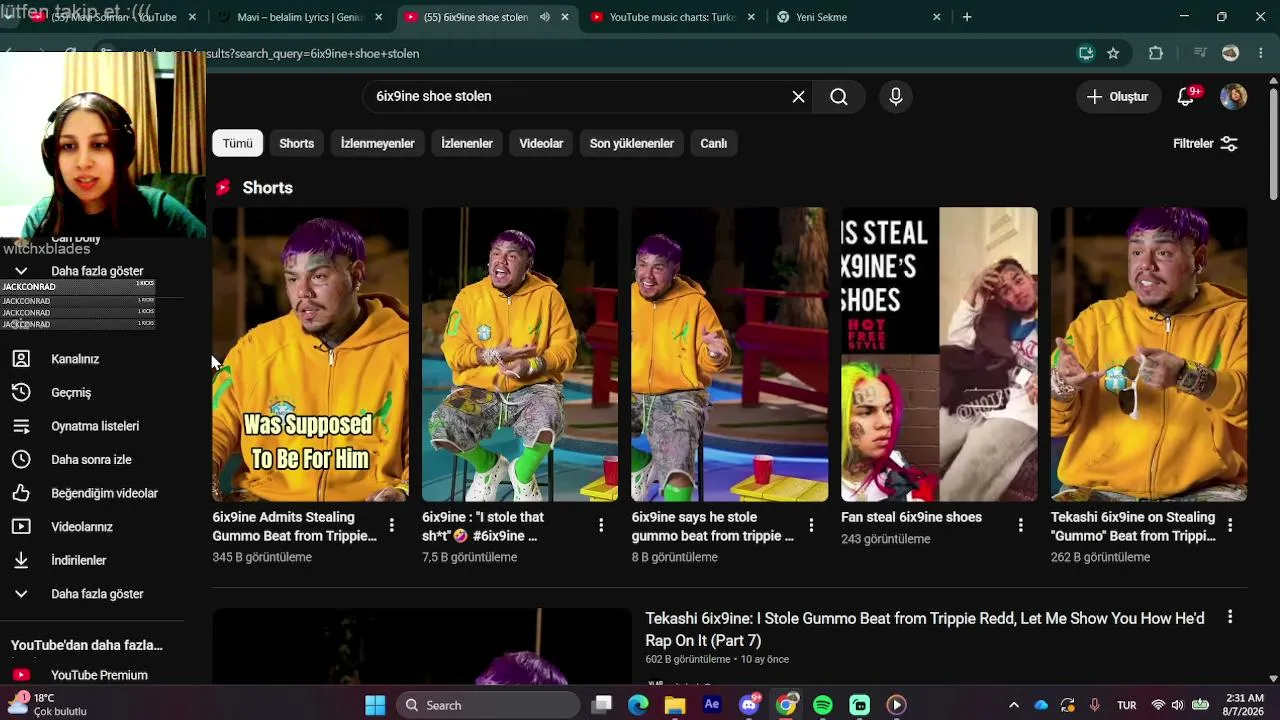Open options for '6ix9ine Admits Stealing' short

pyautogui.click(x=392, y=525)
